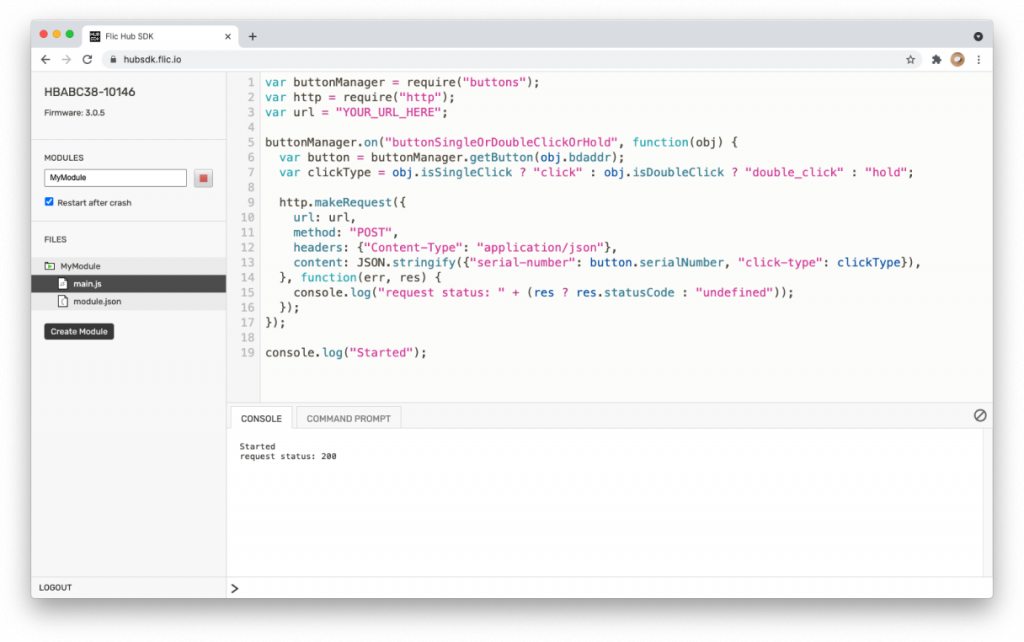This screenshot has height=642, width=1024.
Task: Open the main.js file
Action: pyautogui.click(x=86, y=284)
